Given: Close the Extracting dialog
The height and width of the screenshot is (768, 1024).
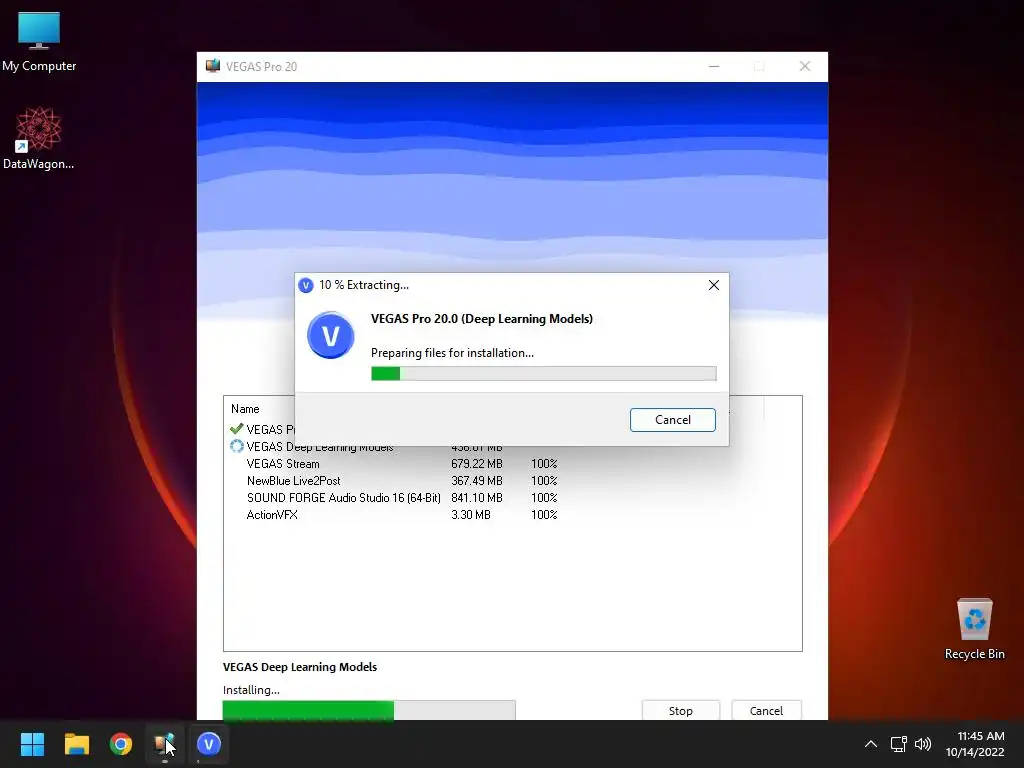Looking at the screenshot, I should (714, 285).
